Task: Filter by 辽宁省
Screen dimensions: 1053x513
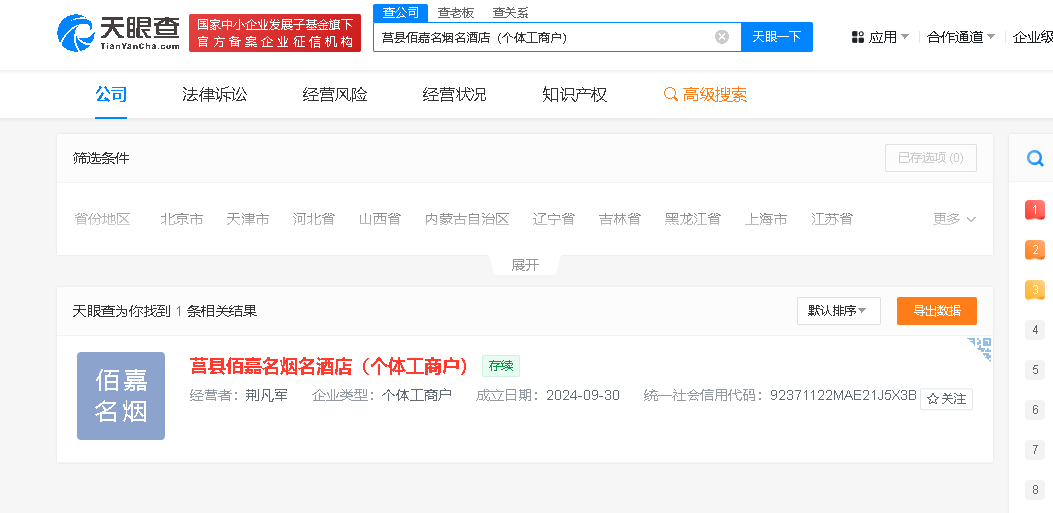Action: click(554, 219)
